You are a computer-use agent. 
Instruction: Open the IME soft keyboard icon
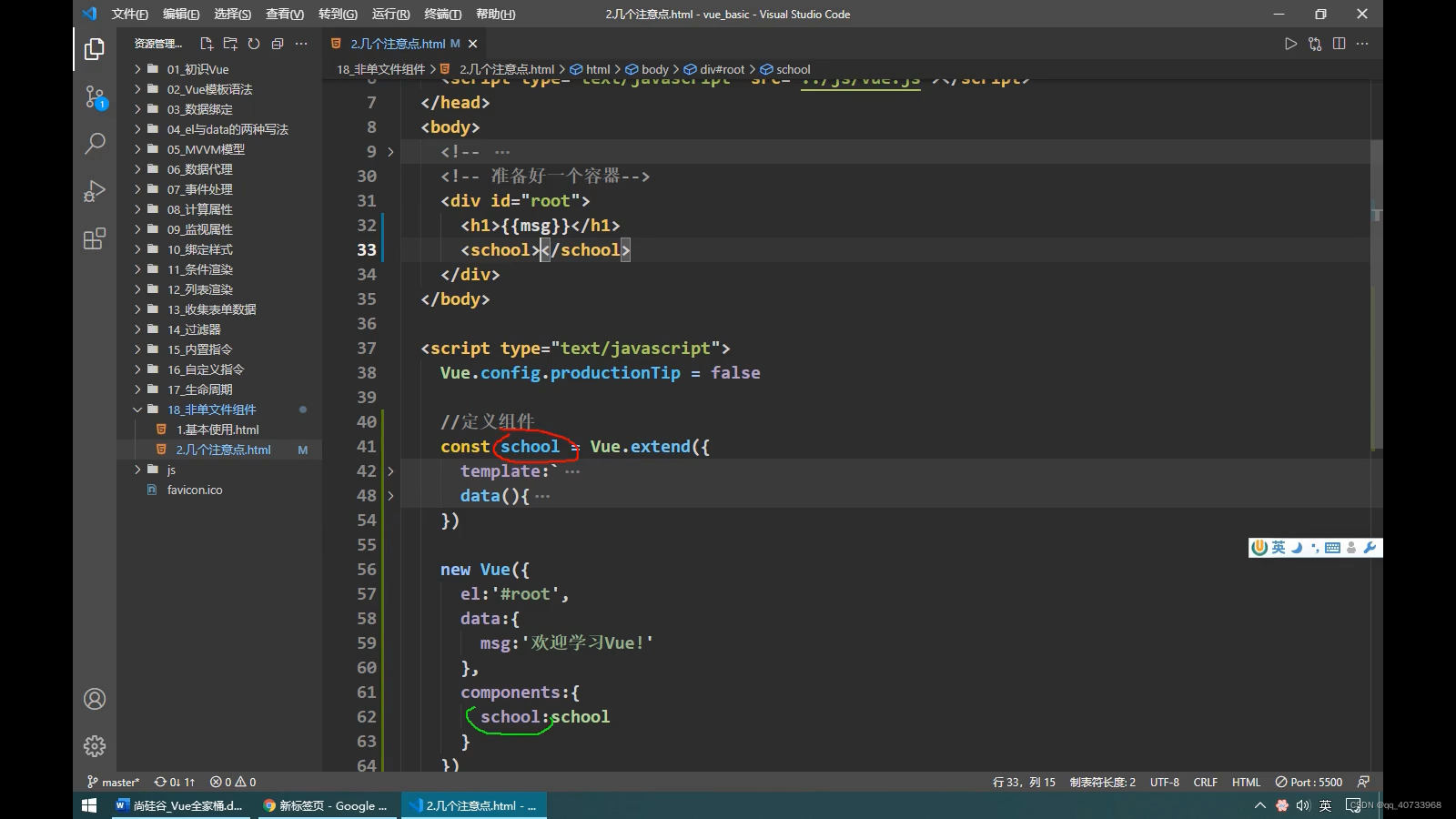[1332, 548]
